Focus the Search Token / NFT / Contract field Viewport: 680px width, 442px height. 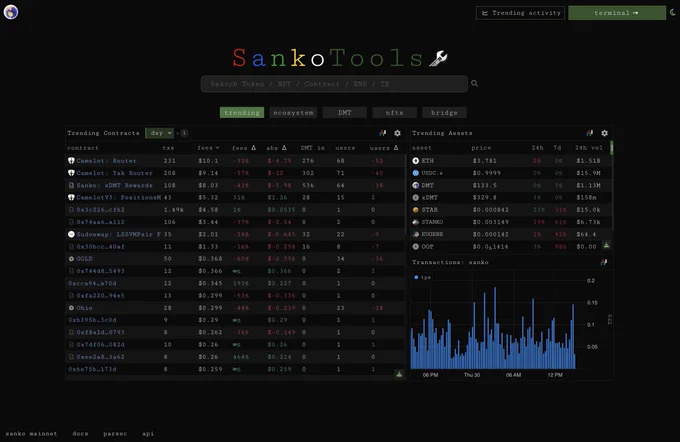click(x=334, y=84)
